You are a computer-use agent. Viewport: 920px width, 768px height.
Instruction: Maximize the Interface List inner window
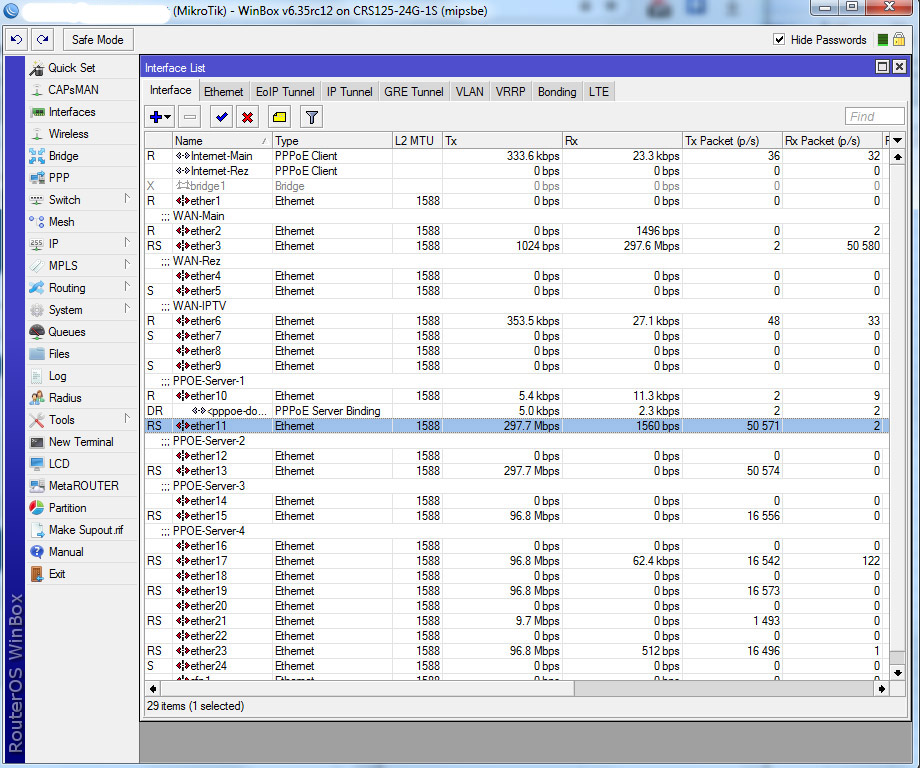click(x=882, y=66)
